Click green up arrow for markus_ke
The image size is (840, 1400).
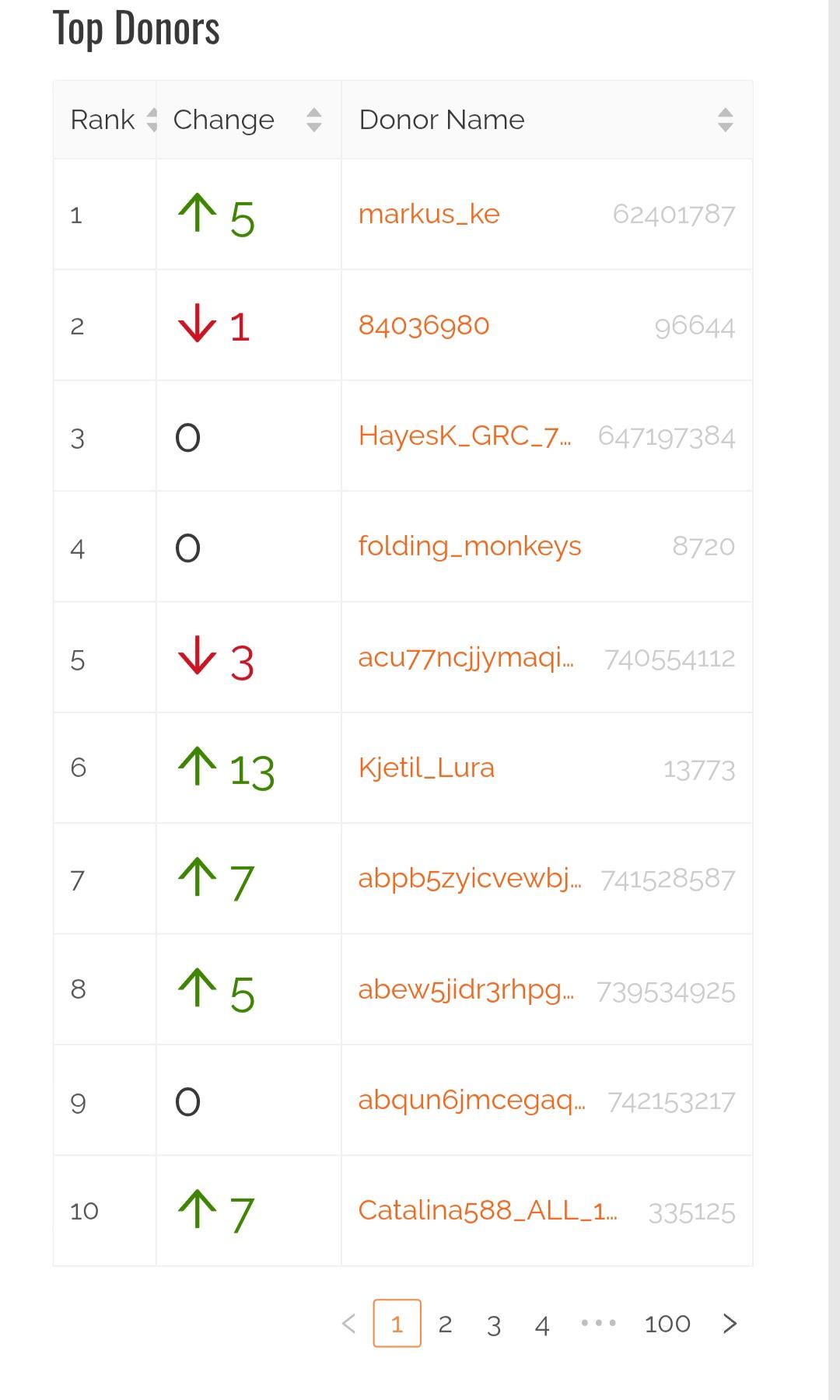(x=198, y=214)
